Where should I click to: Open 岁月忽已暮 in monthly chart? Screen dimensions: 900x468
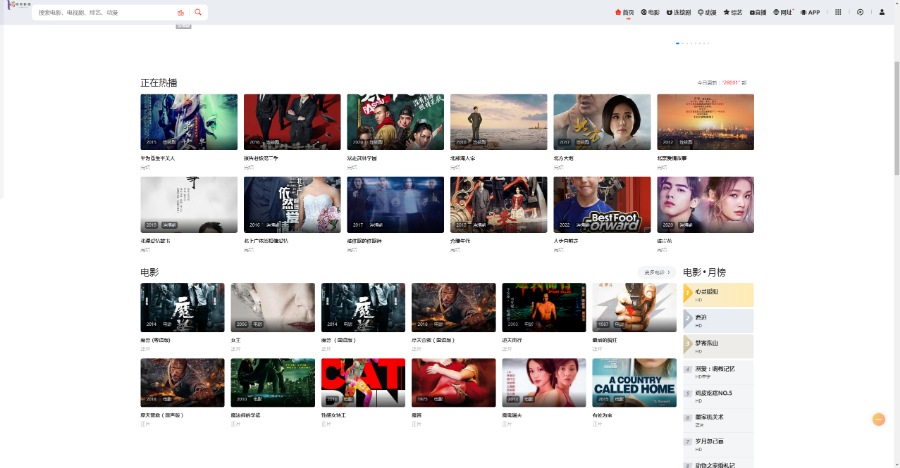click(x=718, y=444)
